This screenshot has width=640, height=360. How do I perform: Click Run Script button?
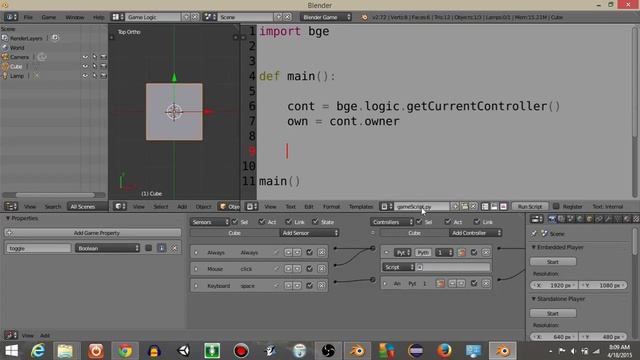(530, 207)
